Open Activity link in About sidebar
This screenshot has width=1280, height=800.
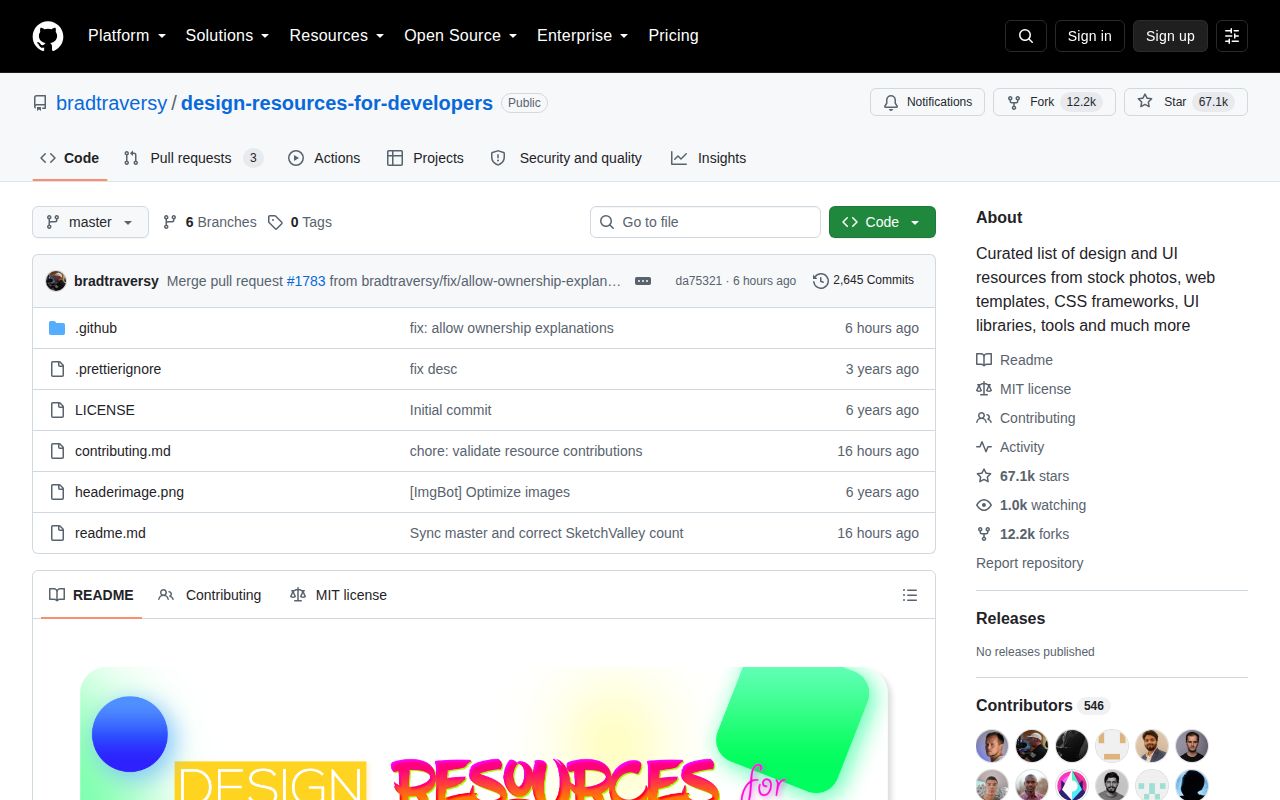[1011, 447]
